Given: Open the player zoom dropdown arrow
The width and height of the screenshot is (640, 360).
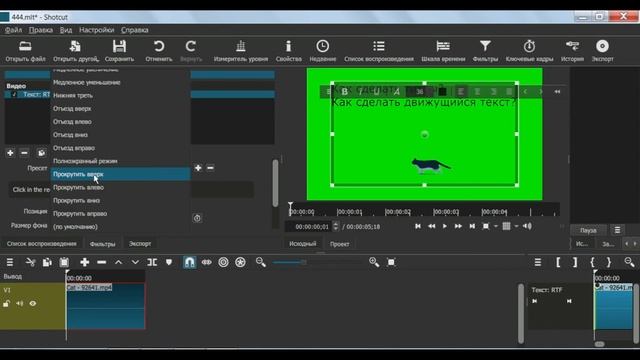Looking at the screenshot, I should click(x=496, y=226).
